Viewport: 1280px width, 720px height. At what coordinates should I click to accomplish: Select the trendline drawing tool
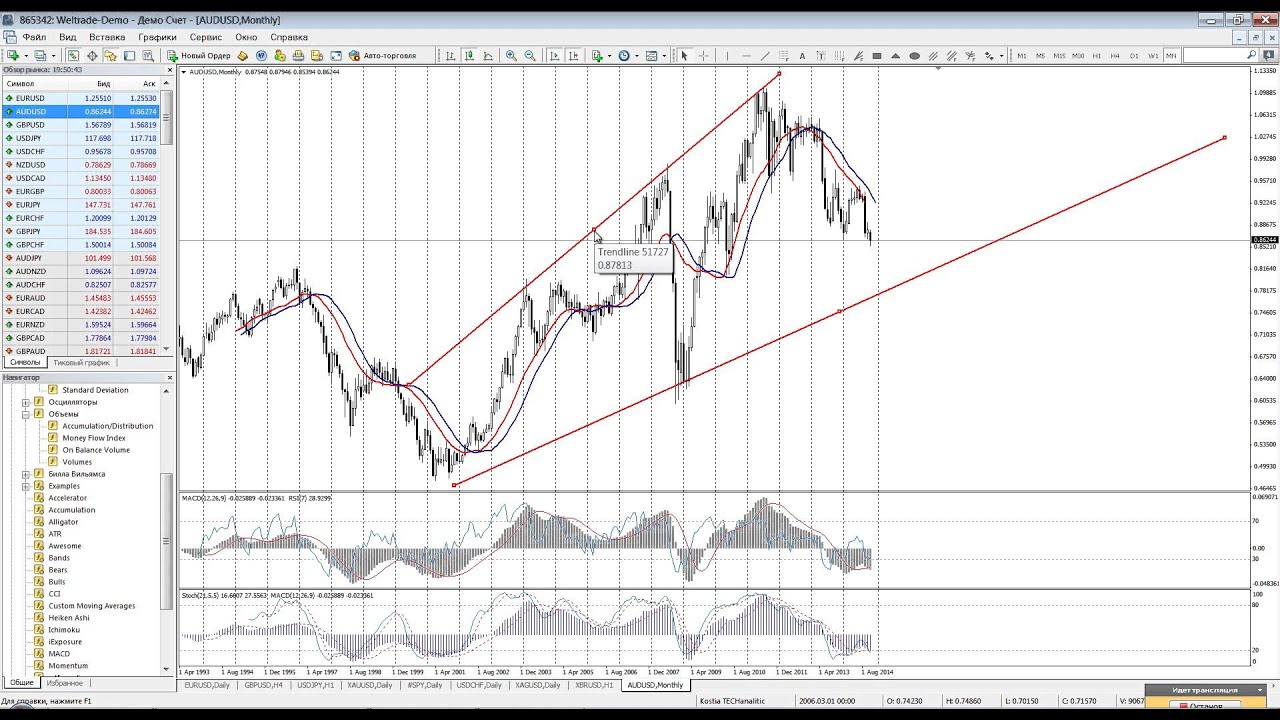point(765,56)
